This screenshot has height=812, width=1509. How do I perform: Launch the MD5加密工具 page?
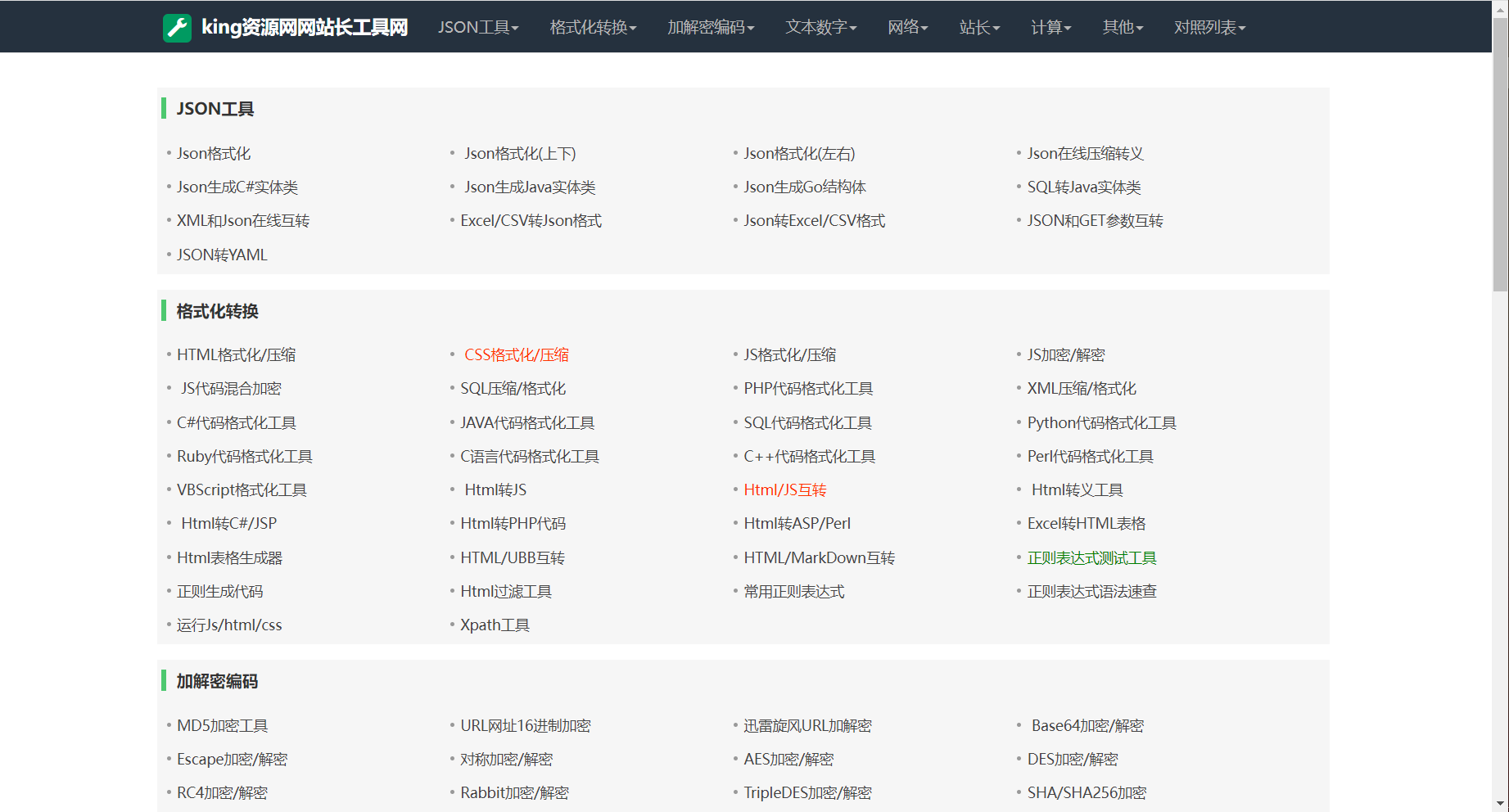[222, 725]
